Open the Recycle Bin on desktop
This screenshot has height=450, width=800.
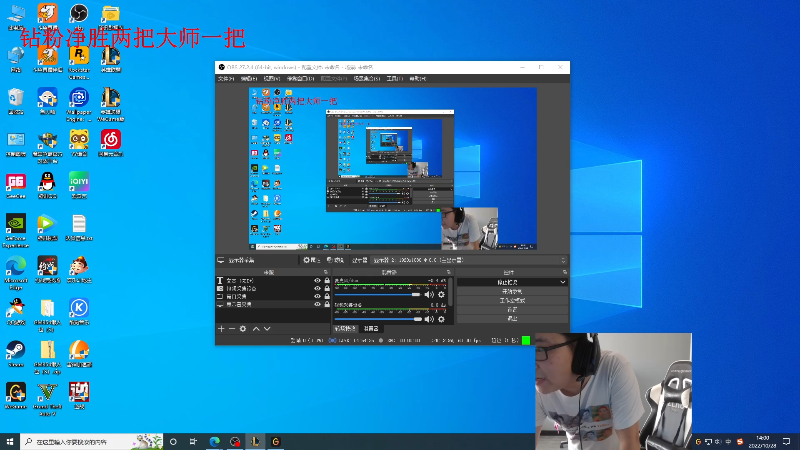16,101
